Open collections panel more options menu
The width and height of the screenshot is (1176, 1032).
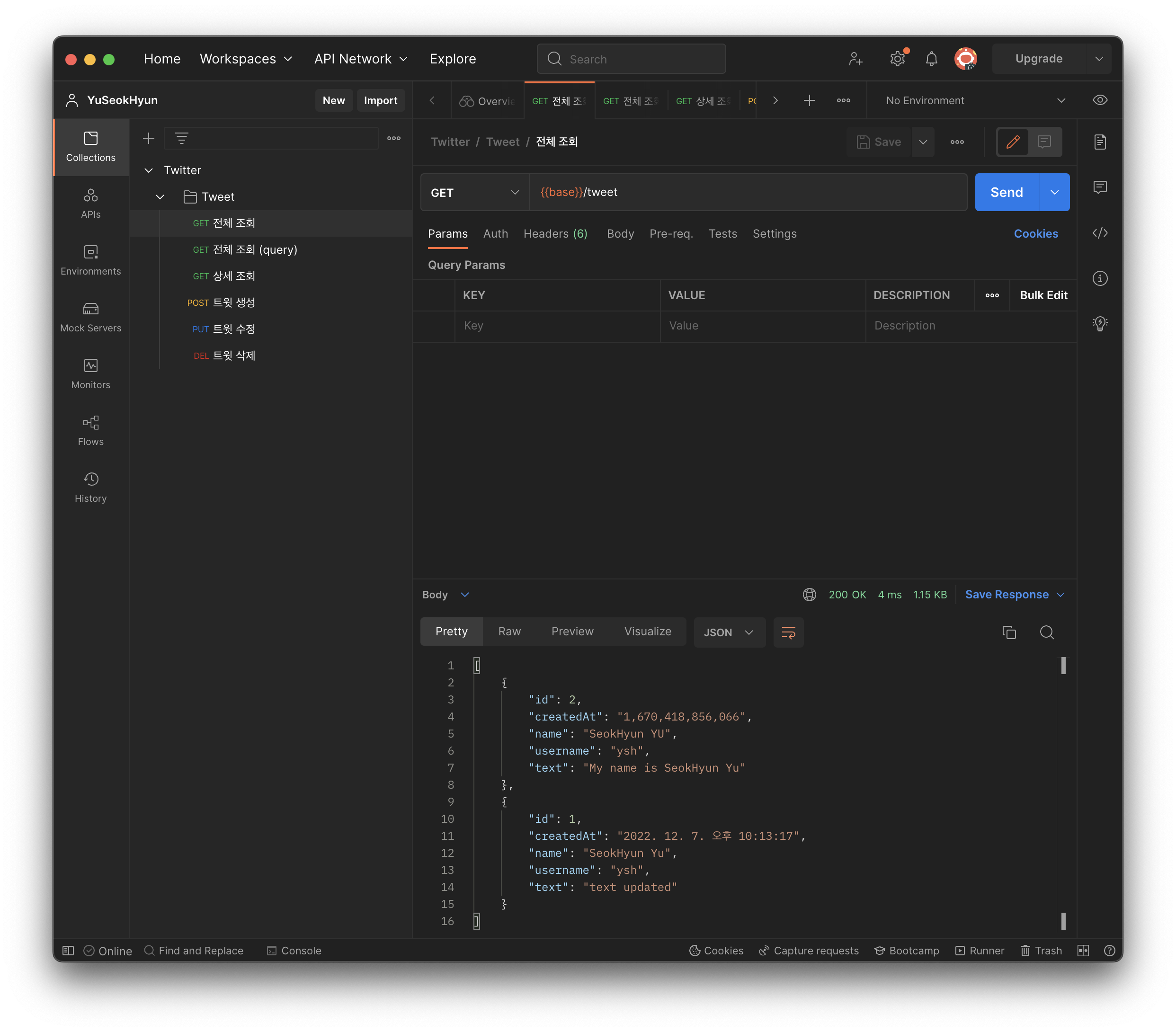pyautogui.click(x=393, y=138)
